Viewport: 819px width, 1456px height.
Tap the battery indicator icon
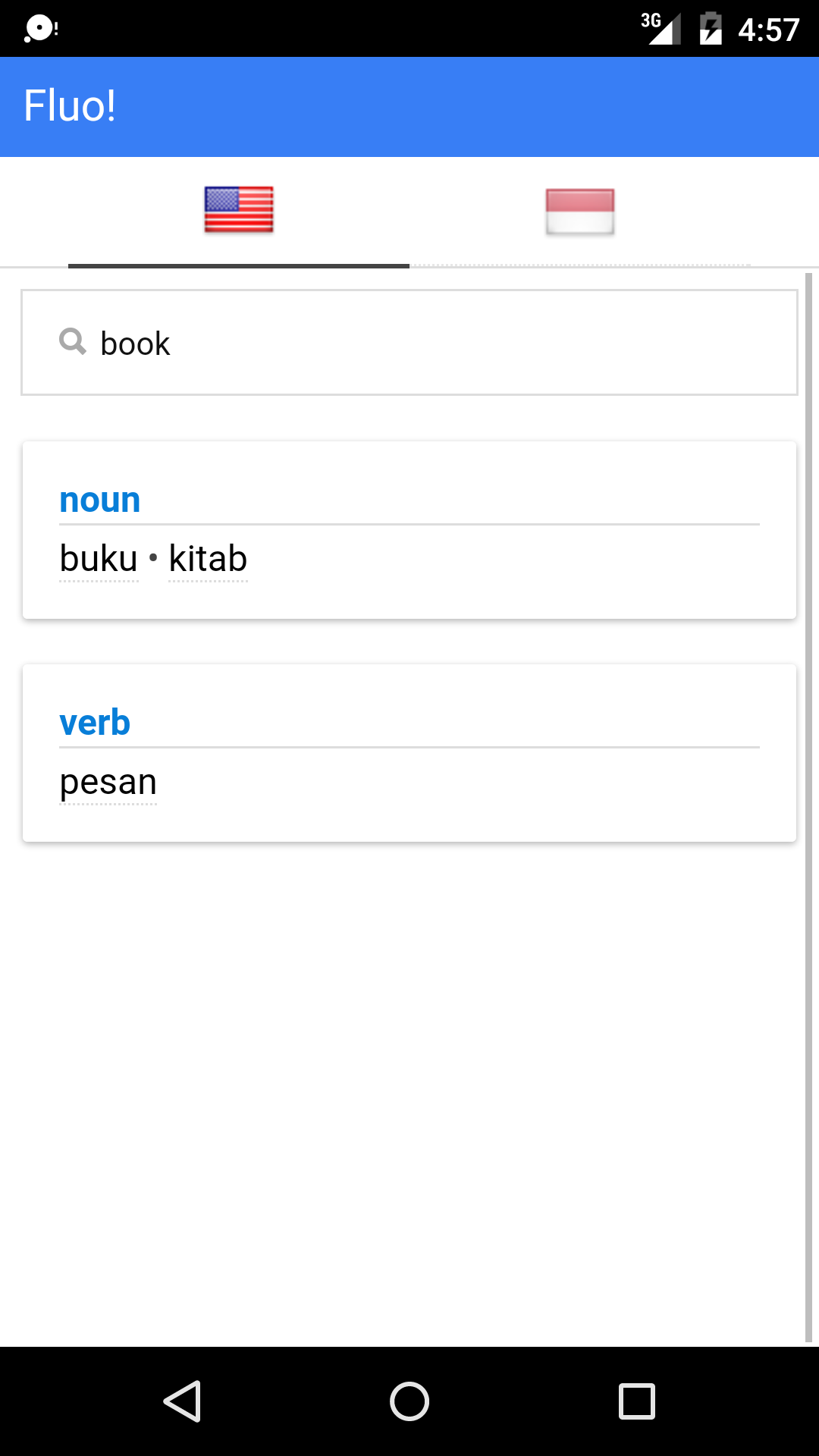[x=711, y=28]
